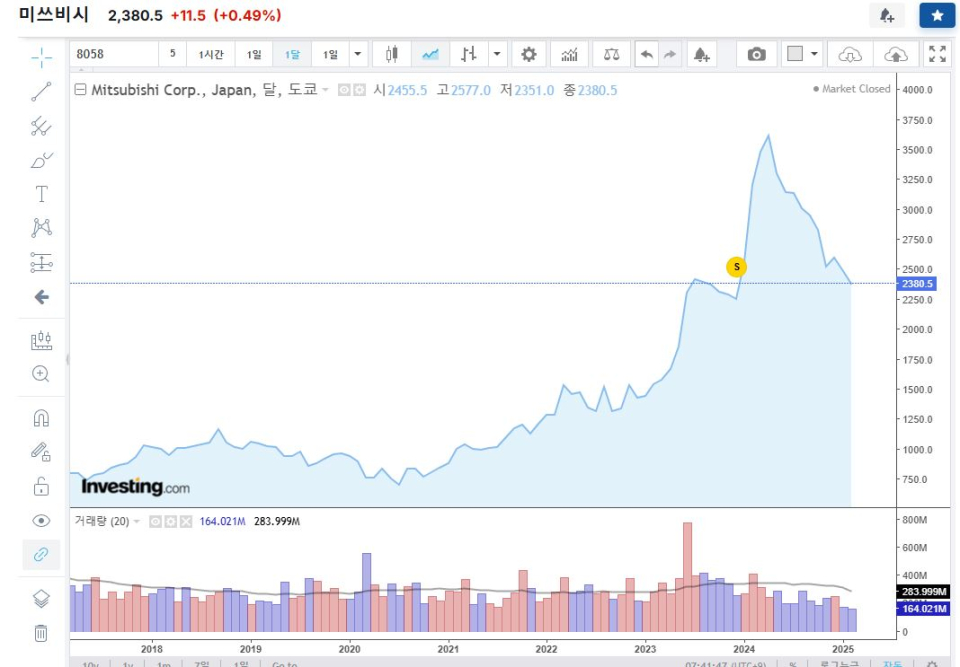Take a chart snapshot with camera
The image size is (960, 667).
(x=756, y=54)
